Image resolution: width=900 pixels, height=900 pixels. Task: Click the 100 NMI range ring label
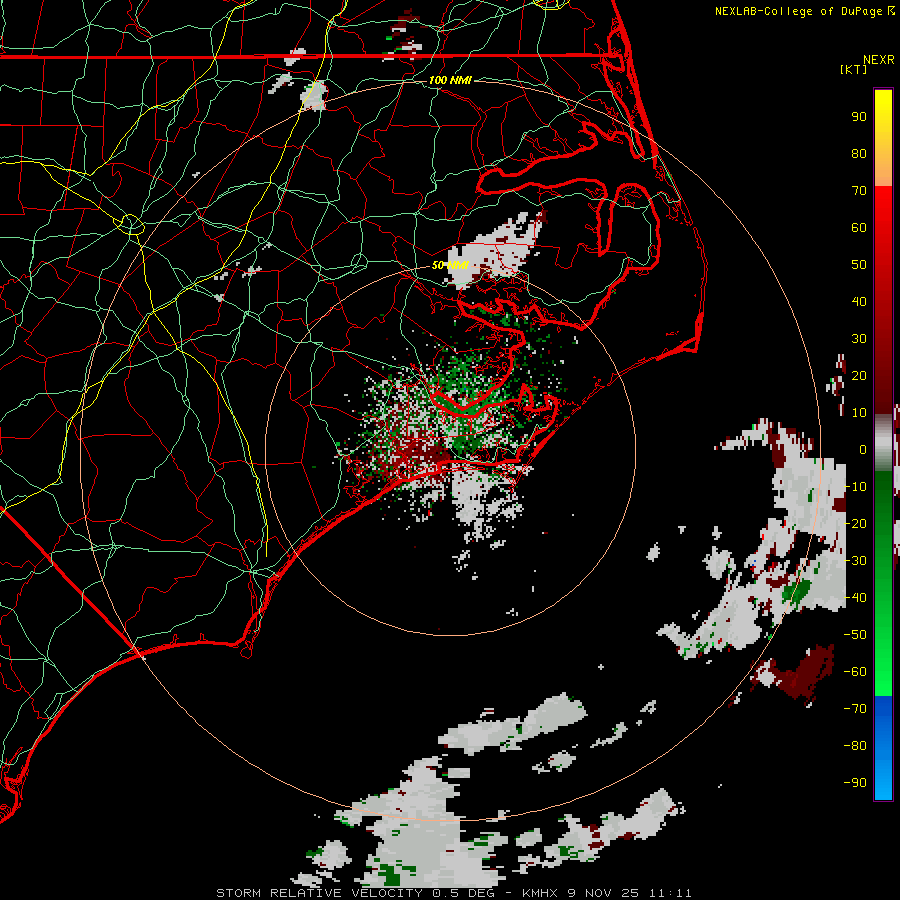[450, 80]
